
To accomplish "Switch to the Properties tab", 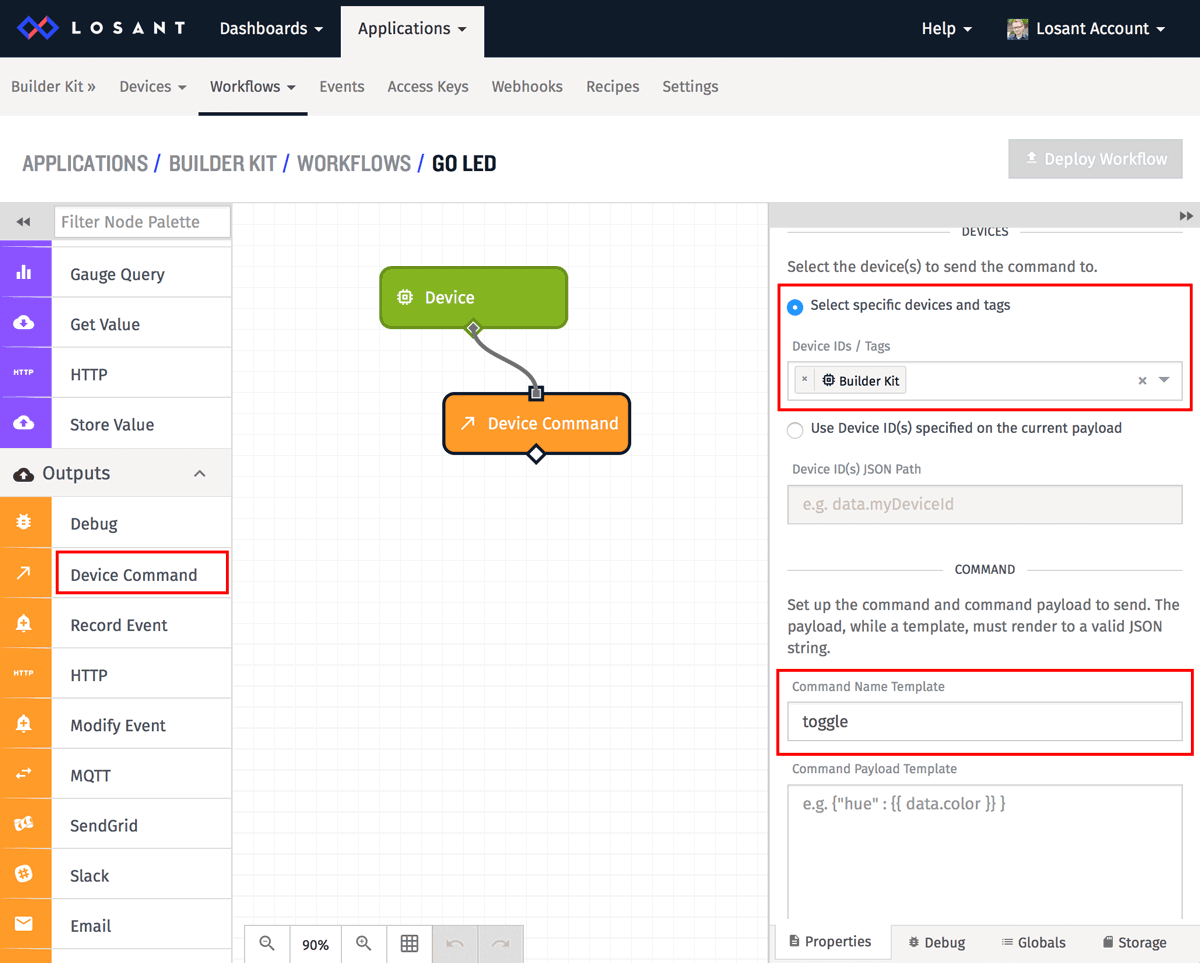I will (x=830, y=942).
